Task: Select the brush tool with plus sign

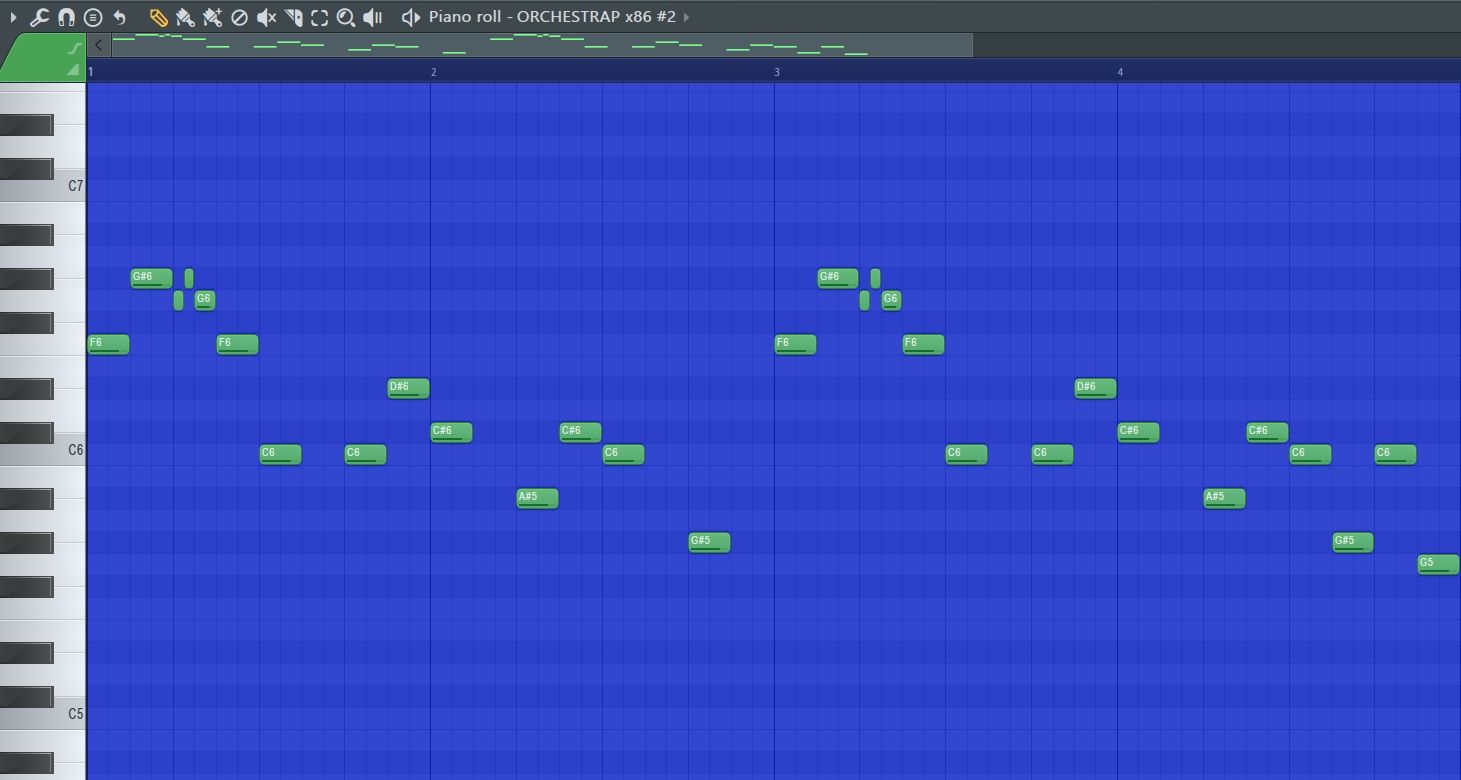Action: pyautogui.click(x=212, y=17)
